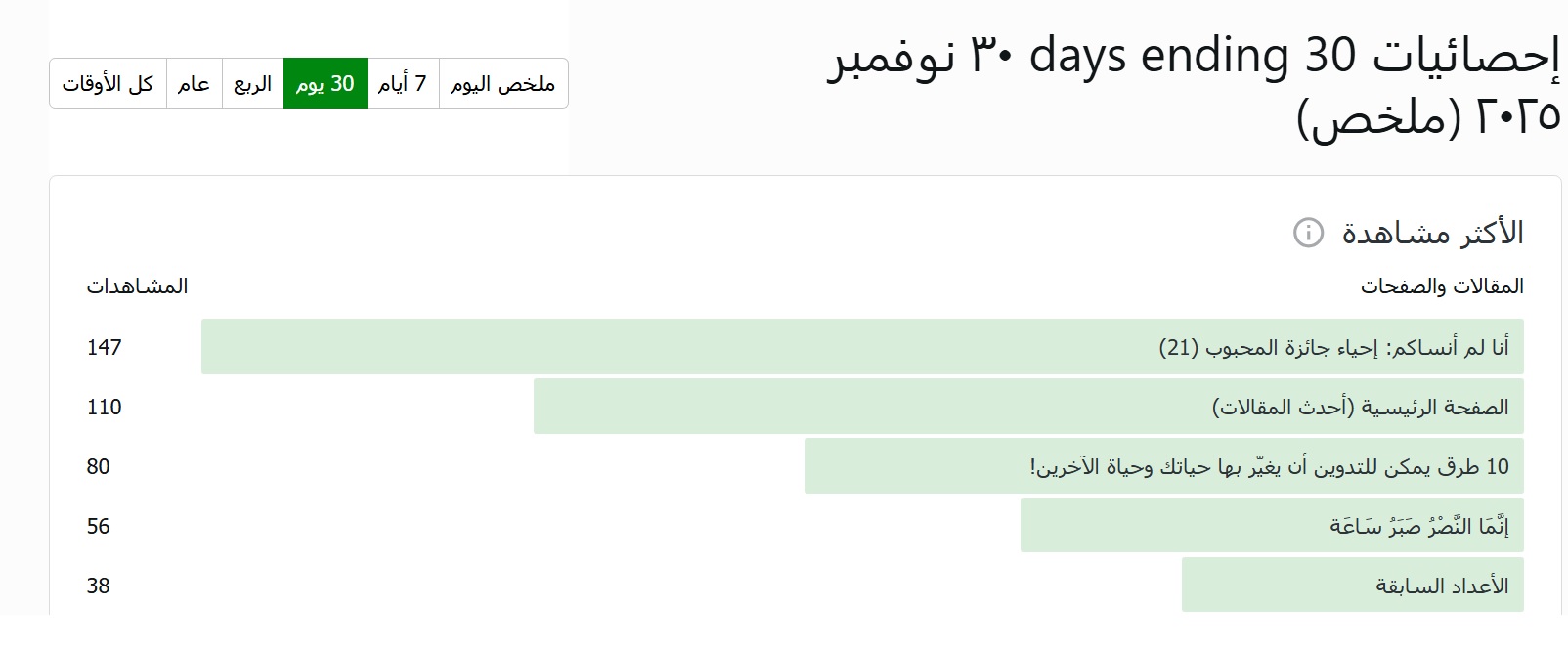Click the 80 views count
Image resolution: width=1568 pixels, height=651 pixels.
[98, 466]
